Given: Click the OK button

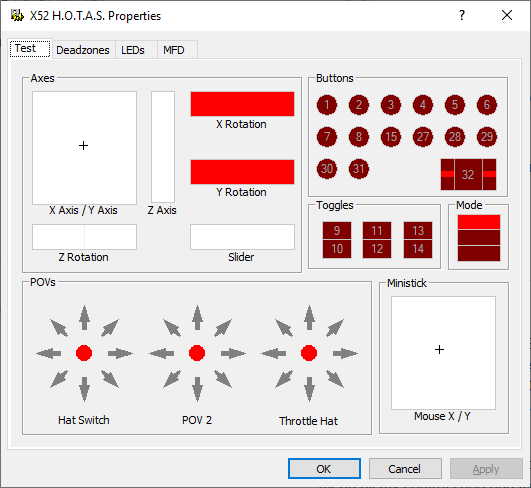Looking at the screenshot, I should click(x=324, y=469).
